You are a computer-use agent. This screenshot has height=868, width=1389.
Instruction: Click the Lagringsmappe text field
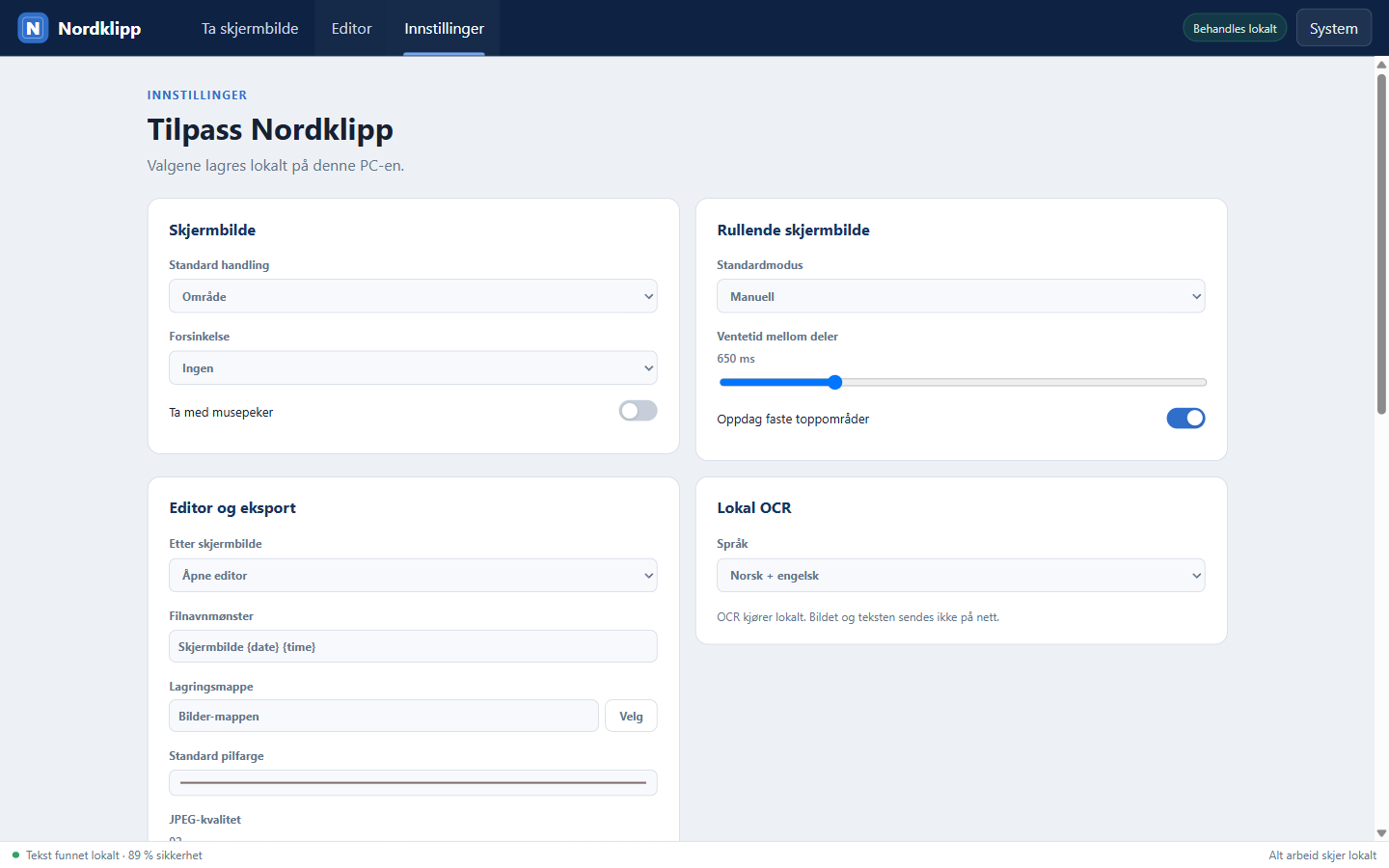[384, 716]
